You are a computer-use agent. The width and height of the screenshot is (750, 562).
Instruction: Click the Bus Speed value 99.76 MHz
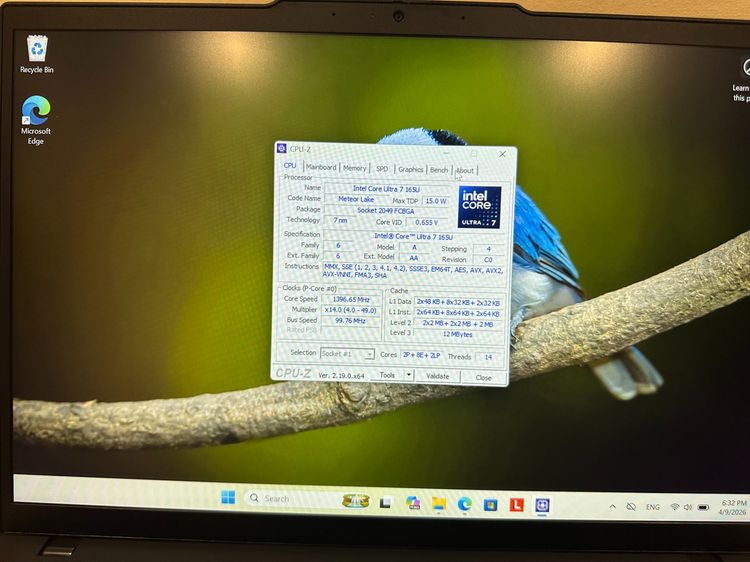351,320
